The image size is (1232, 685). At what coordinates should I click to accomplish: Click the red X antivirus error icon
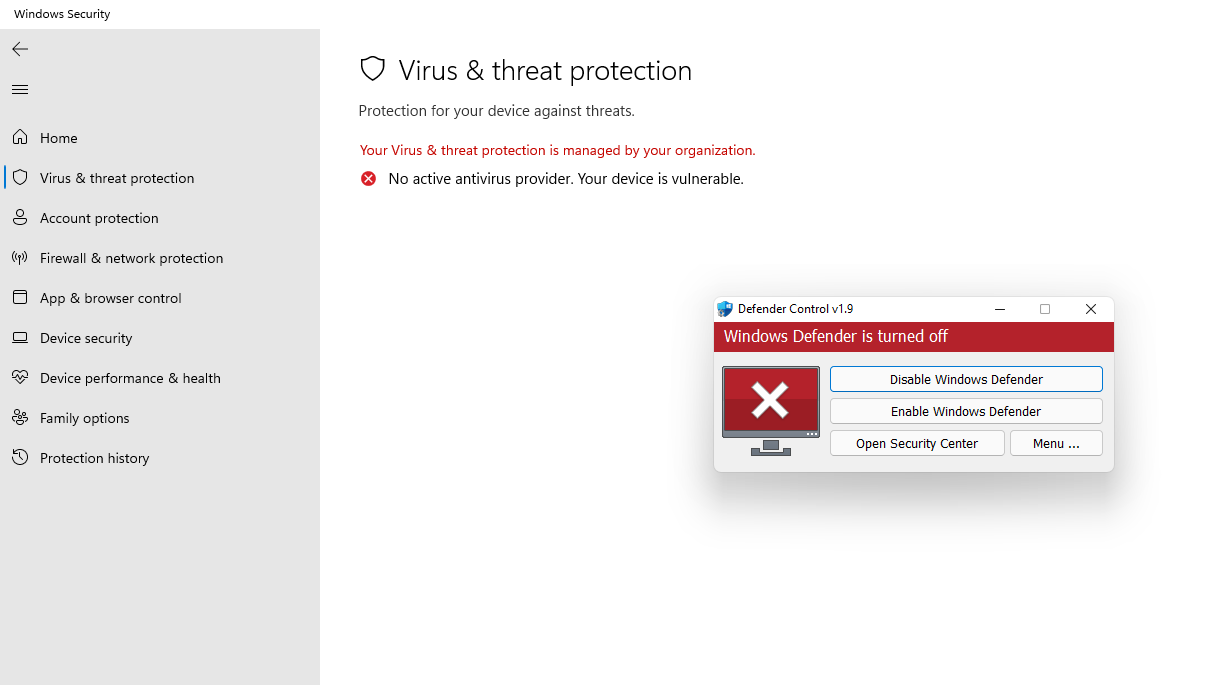point(368,178)
